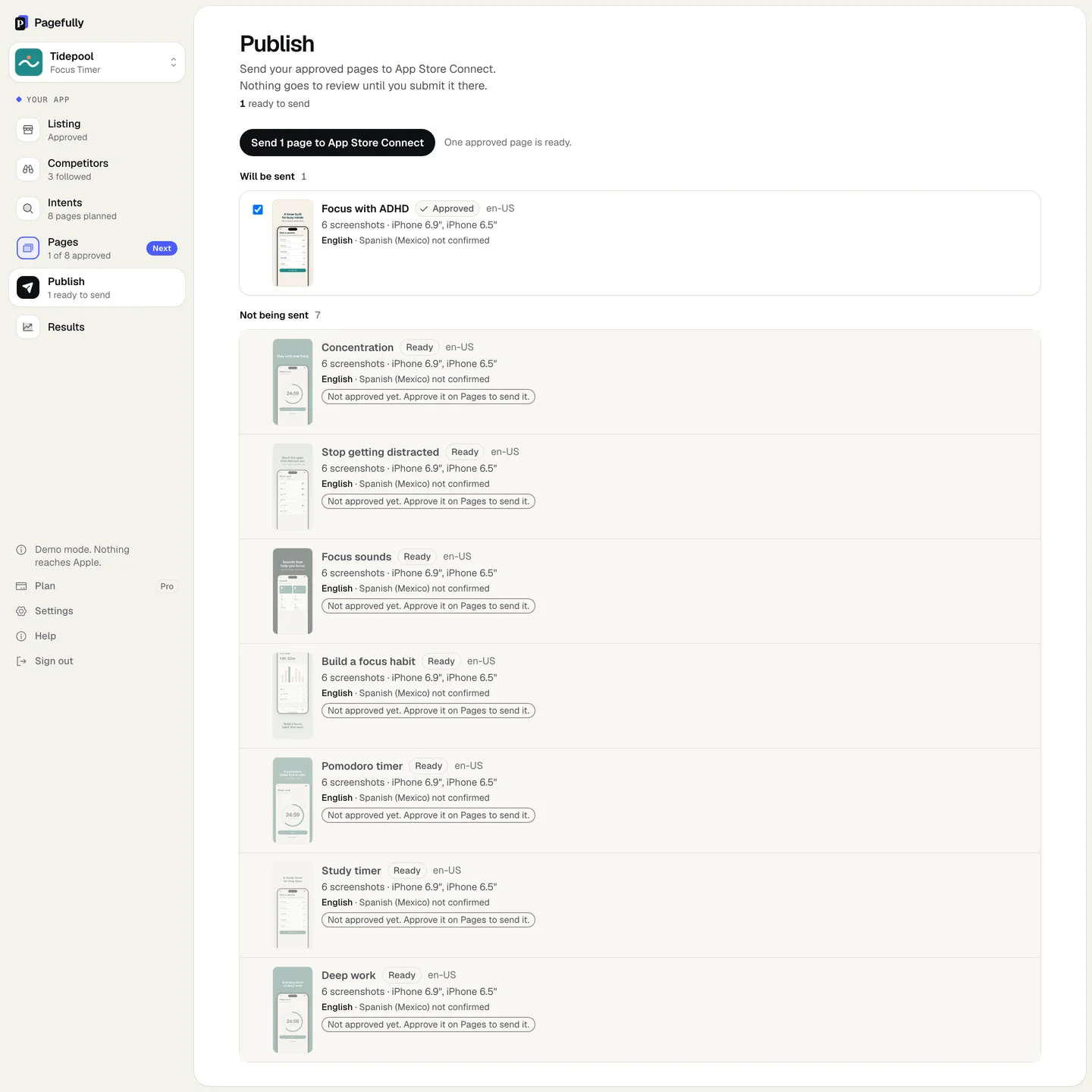1092x1092 pixels.
Task: Open the Competitors binoculars icon
Action: 28,169
